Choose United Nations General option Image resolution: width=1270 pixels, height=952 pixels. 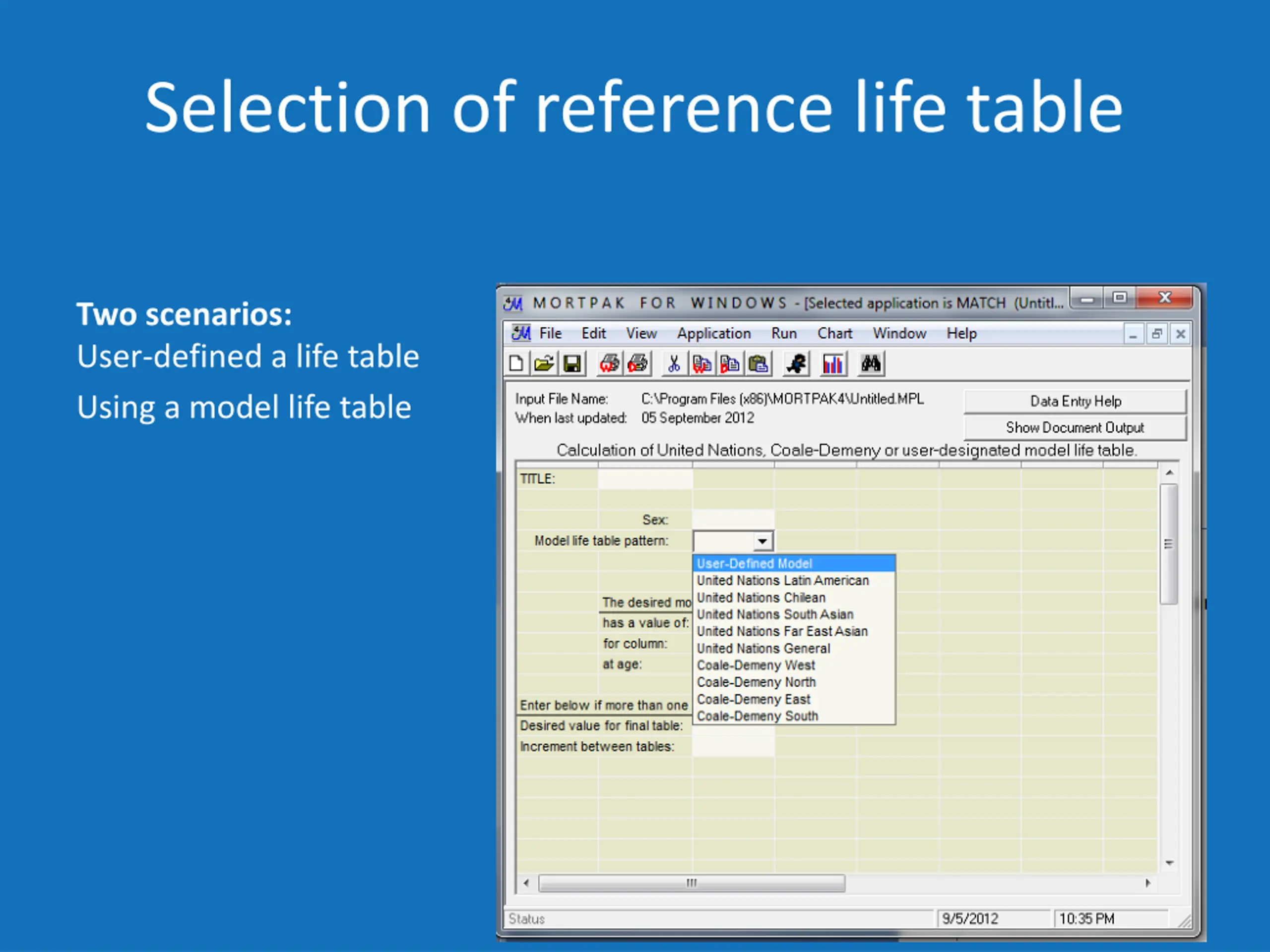tap(763, 649)
